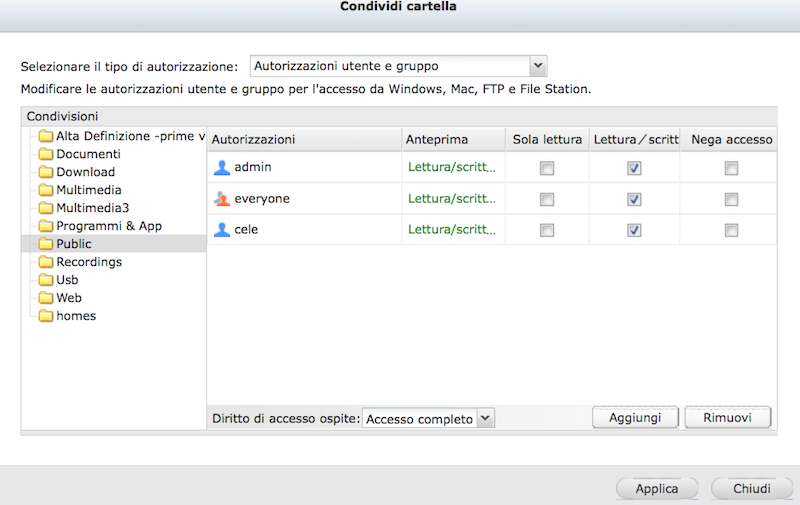Enable Sola lettura for admin

546,168
